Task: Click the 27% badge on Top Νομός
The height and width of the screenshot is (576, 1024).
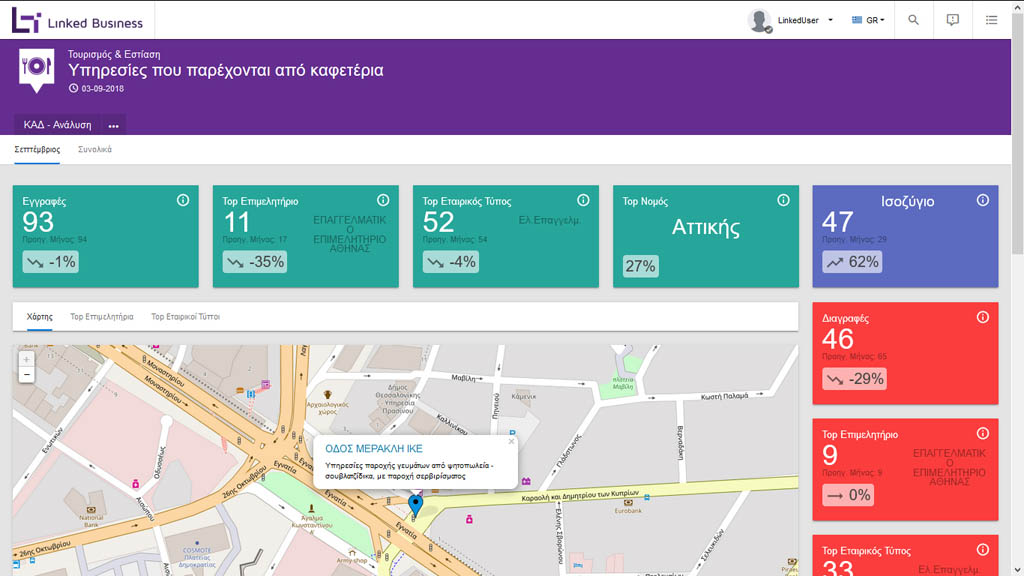Action: [x=640, y=266]
